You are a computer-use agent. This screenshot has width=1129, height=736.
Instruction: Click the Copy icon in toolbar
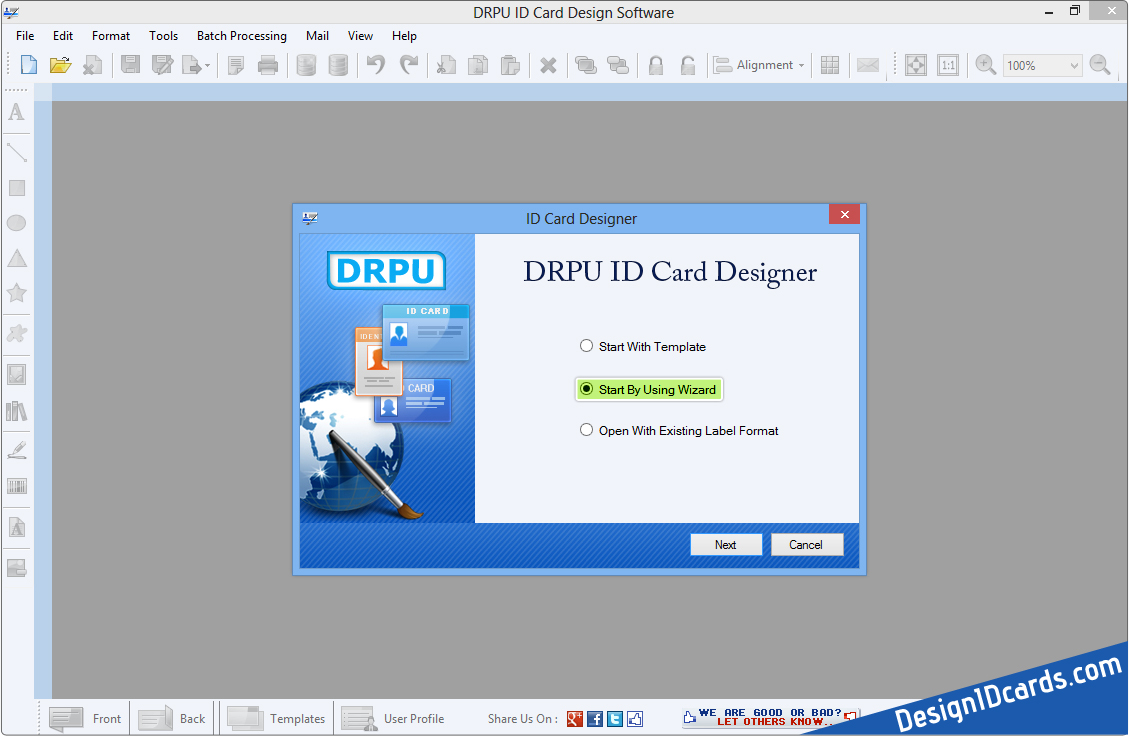point(477,65)
